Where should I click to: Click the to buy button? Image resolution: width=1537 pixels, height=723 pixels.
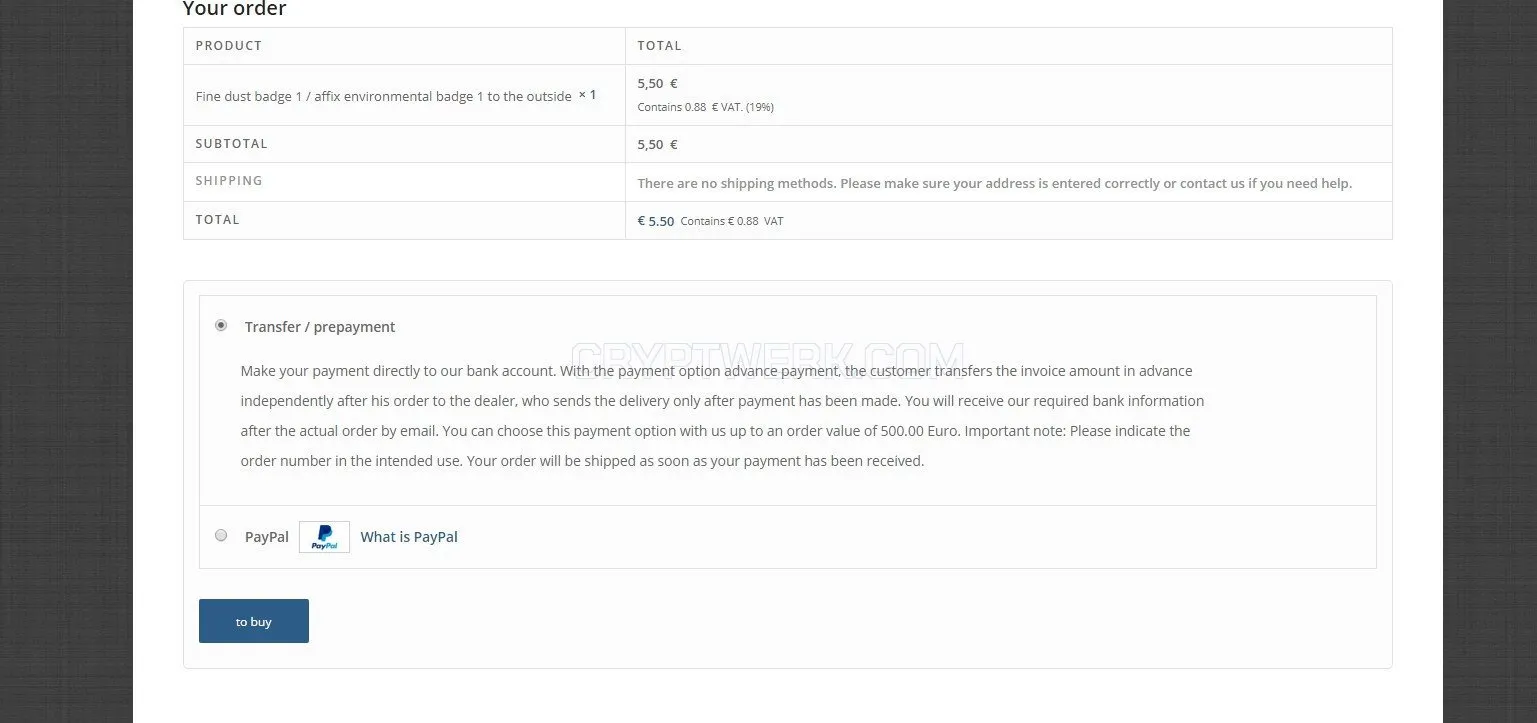pyautogui.click(x=254, y=621)
